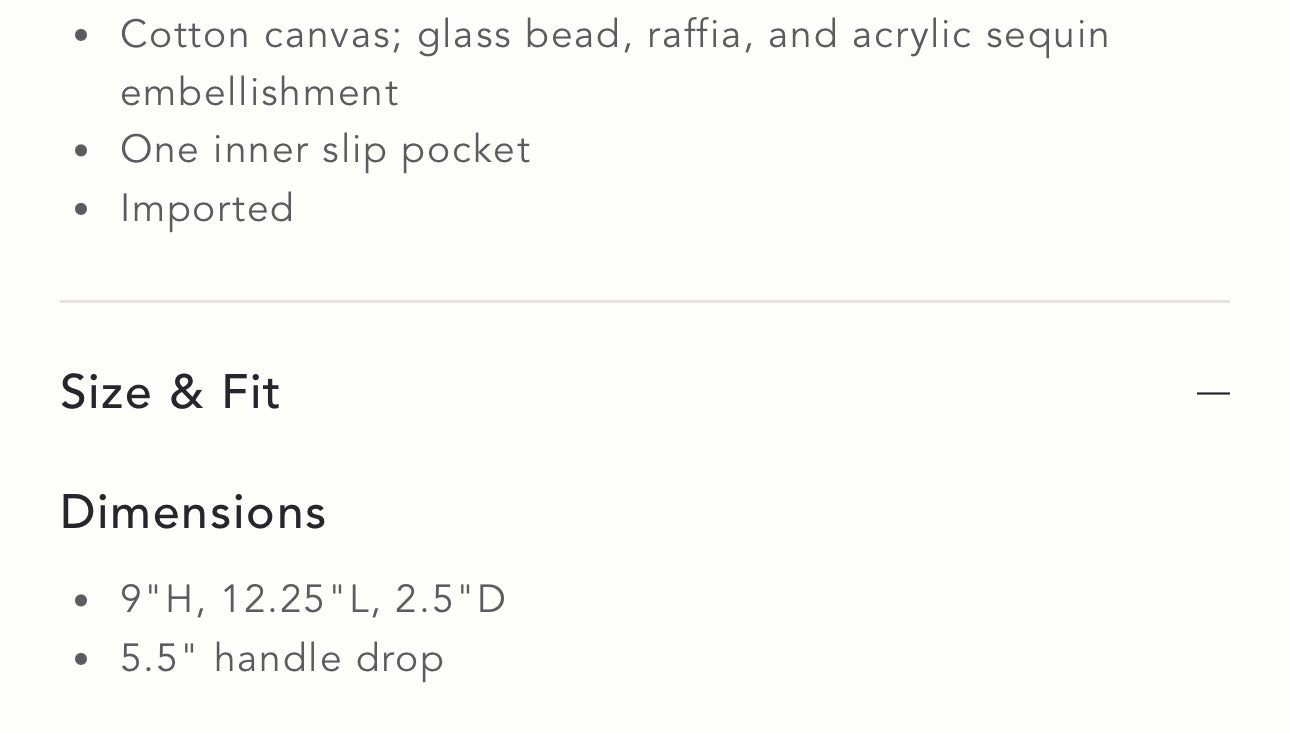Click the bullet beside 5.5" handle drop

click(x=80, y=658)
